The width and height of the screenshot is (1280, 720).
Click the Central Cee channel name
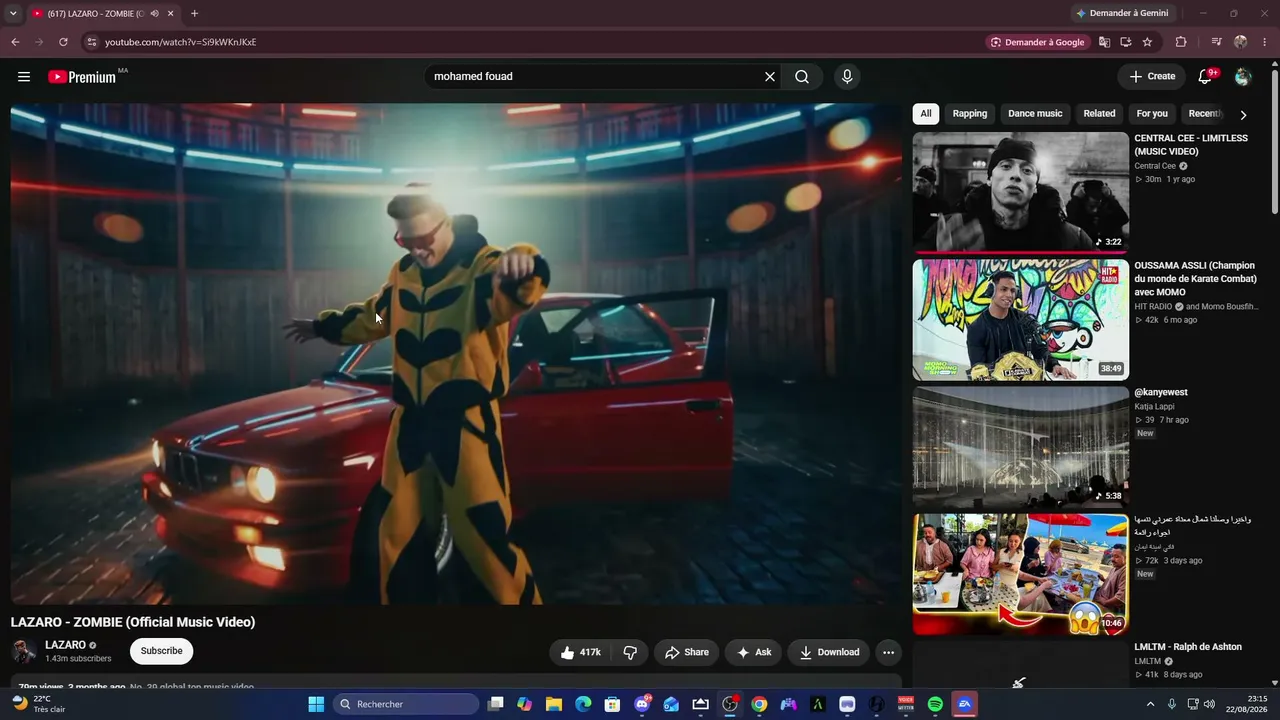click(x=1155, y=166)
